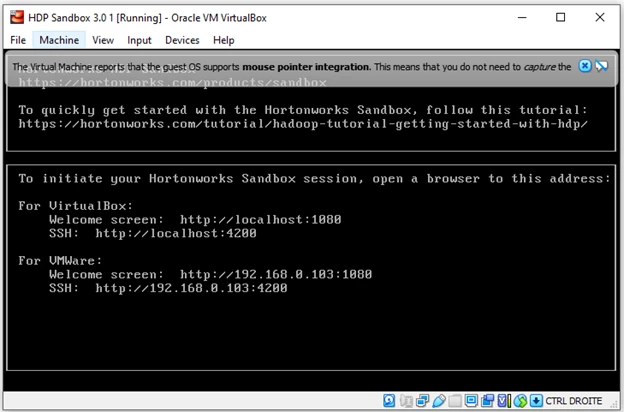Click the http://localhost:4200 SSH address
Screen dimensions: 624x412
tap(176, 233)
